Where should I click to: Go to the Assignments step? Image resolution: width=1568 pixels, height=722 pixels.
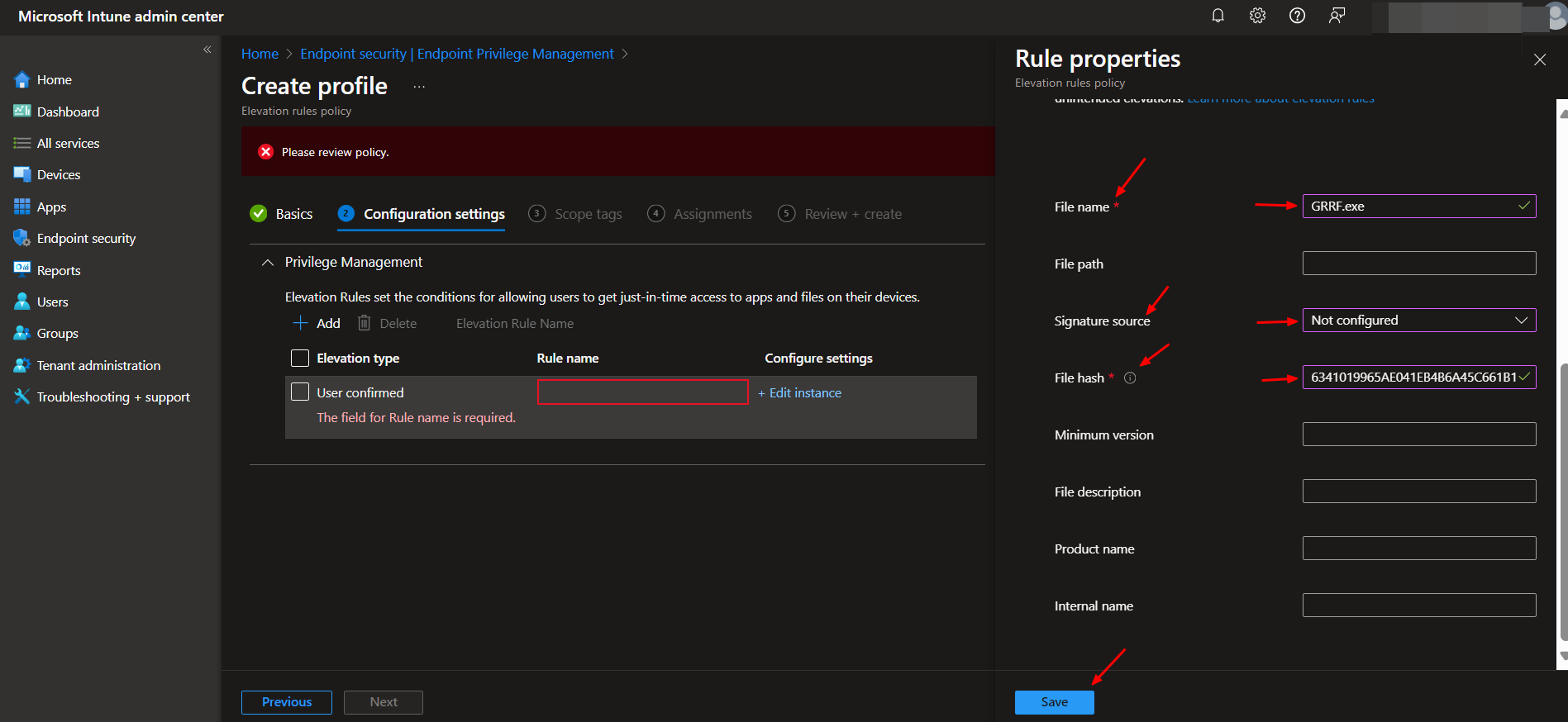point(700,214)
